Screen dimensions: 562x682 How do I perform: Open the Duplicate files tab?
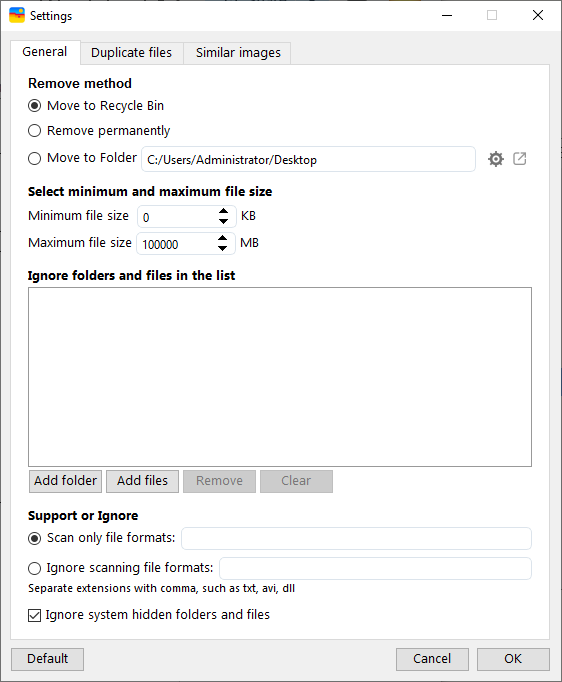tap(131, 53)
